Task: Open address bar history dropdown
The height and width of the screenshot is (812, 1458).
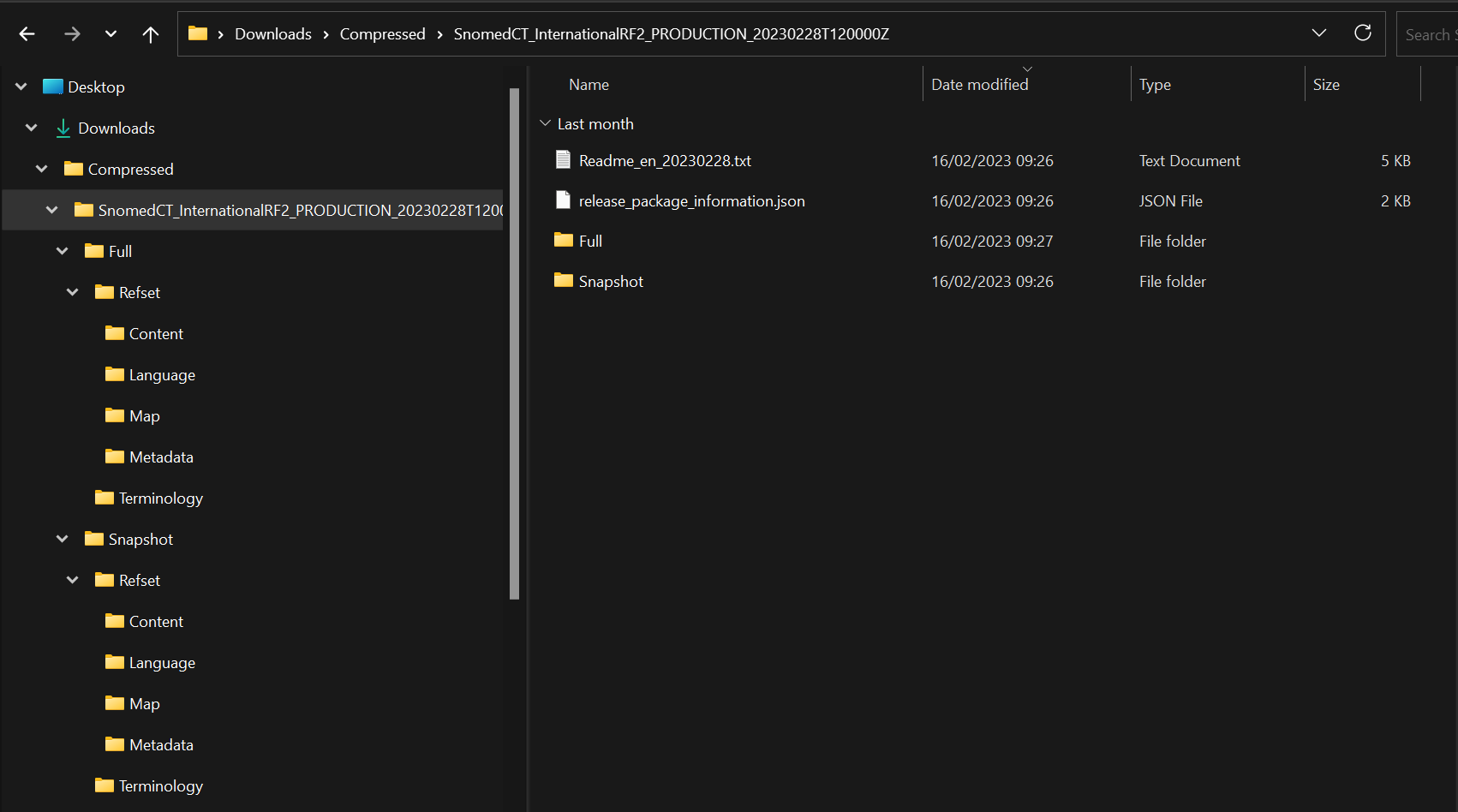Action: point(1319,33)
